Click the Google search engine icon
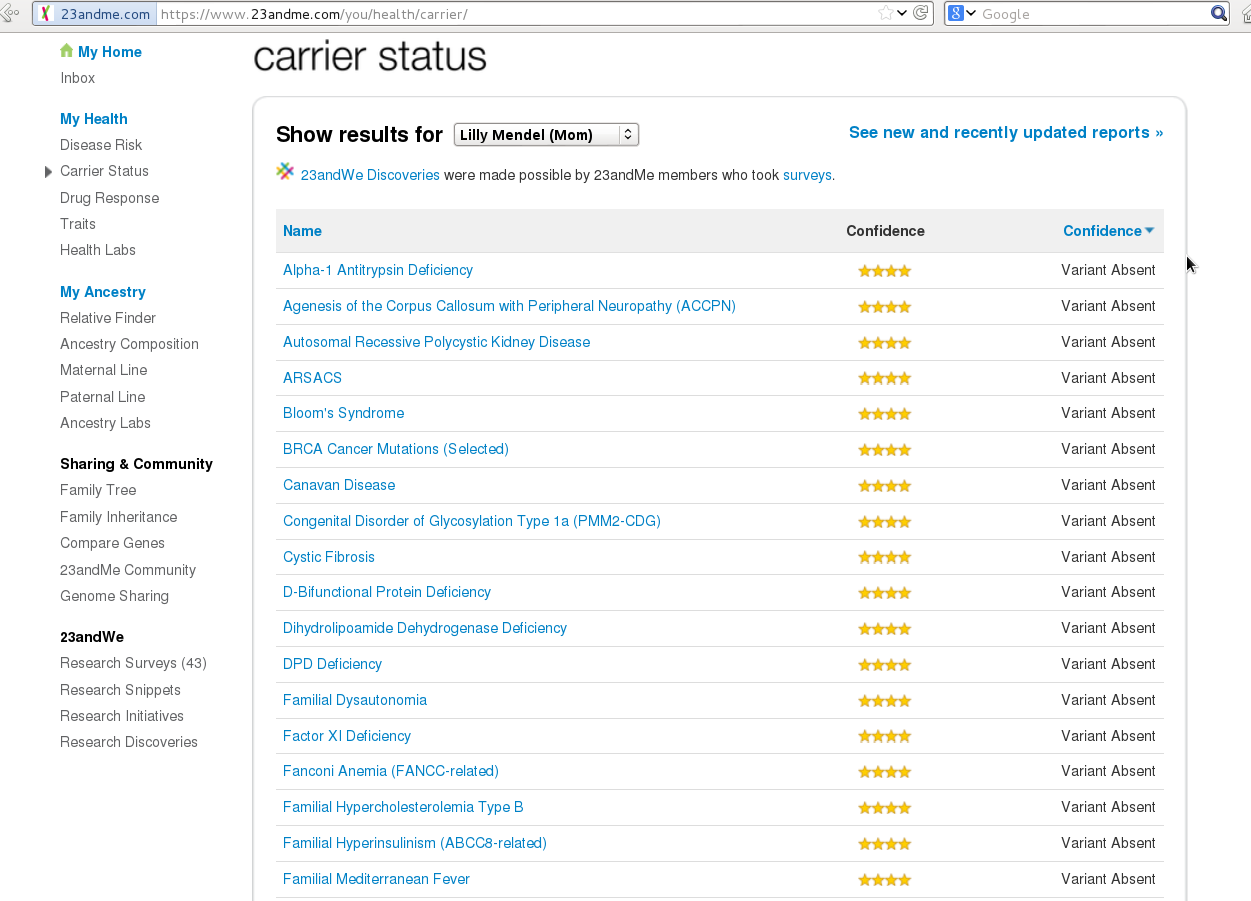Image resolution: width=1251 pixels, height=901 pixels. click(x=956, y=13)
